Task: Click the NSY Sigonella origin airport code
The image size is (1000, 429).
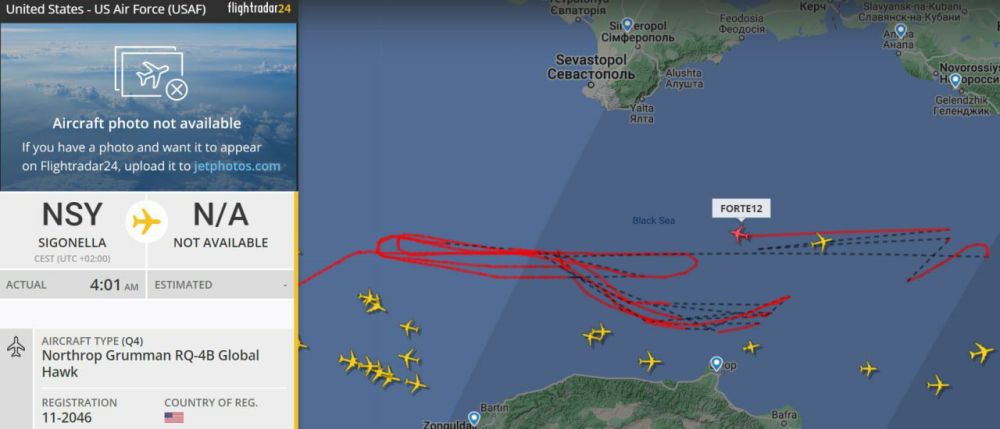Action: click(x=72, y=215)
